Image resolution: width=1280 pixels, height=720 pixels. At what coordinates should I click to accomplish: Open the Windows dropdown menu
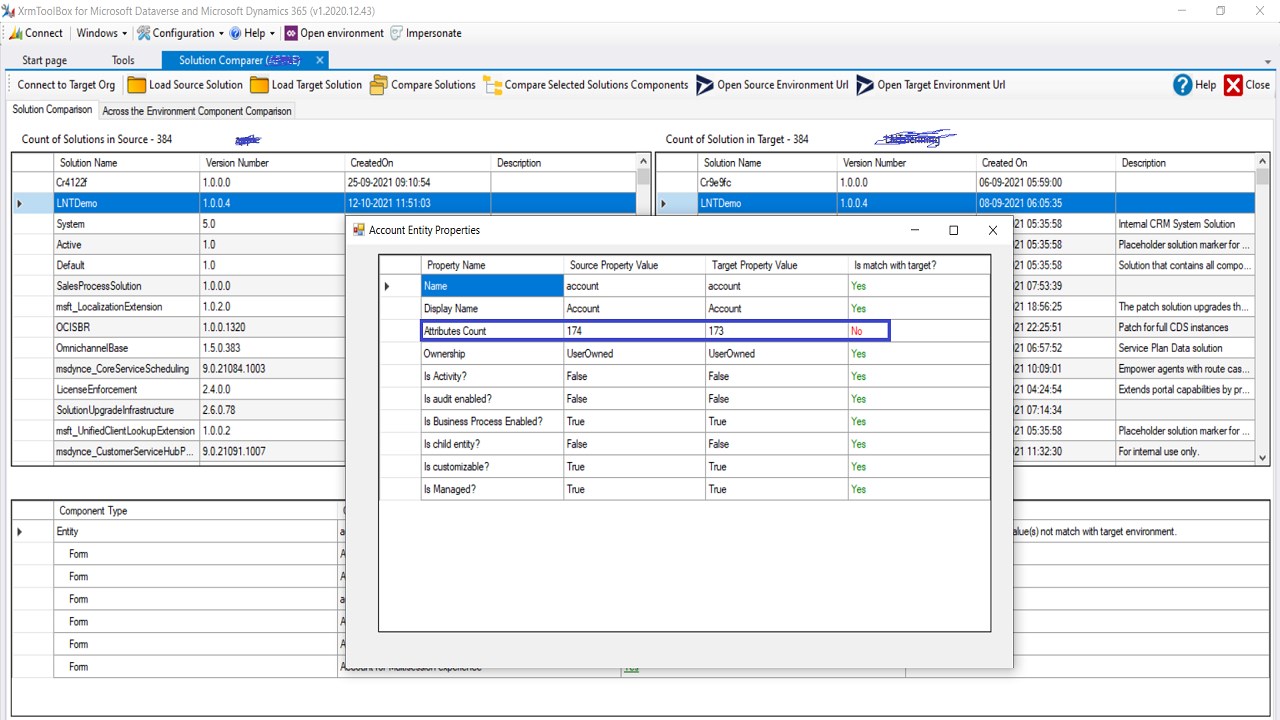pyautogui.click(x=101, y=33)
